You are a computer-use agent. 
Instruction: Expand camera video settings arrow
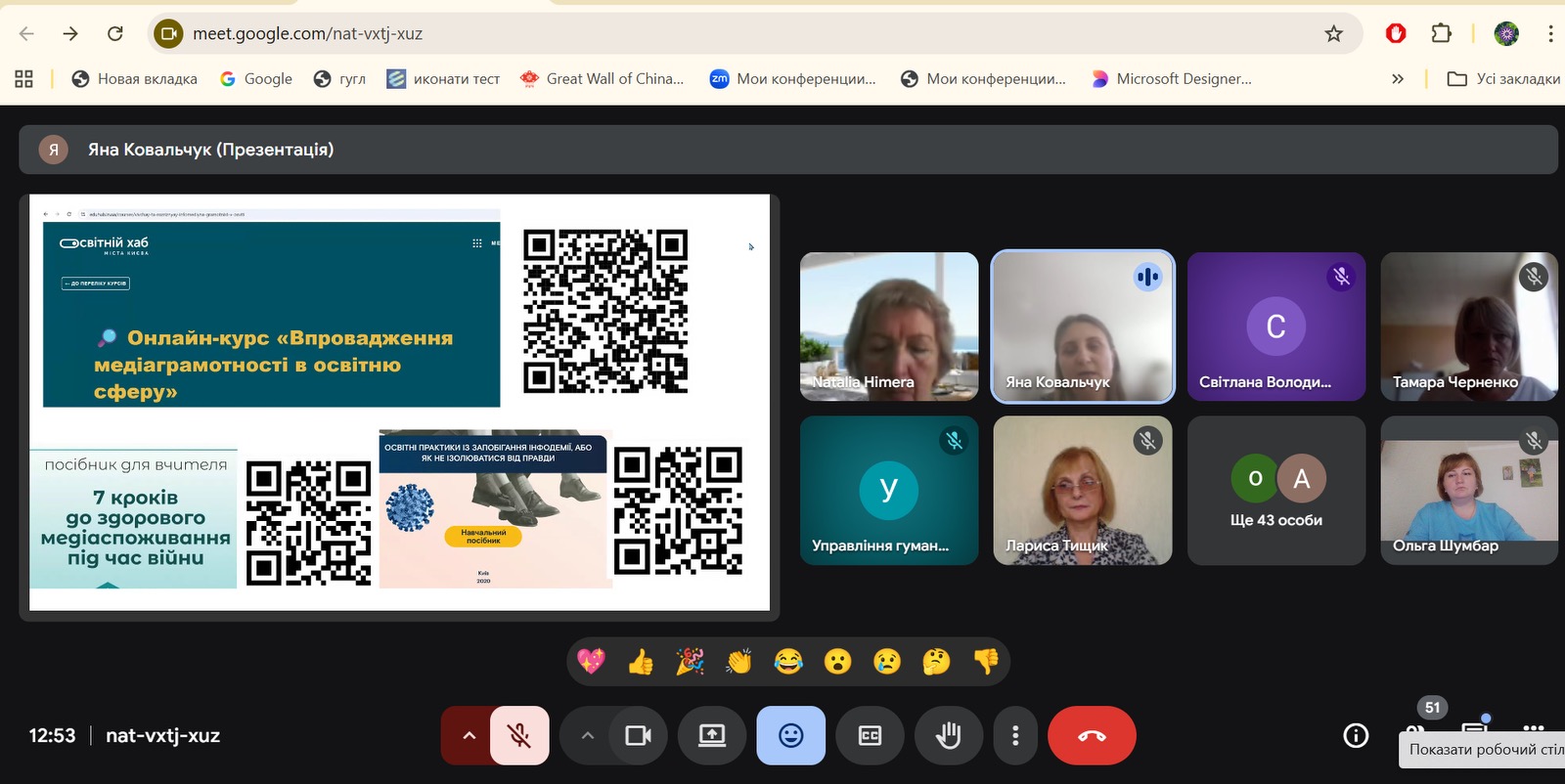pyautogui.click(x=587, y=735)
